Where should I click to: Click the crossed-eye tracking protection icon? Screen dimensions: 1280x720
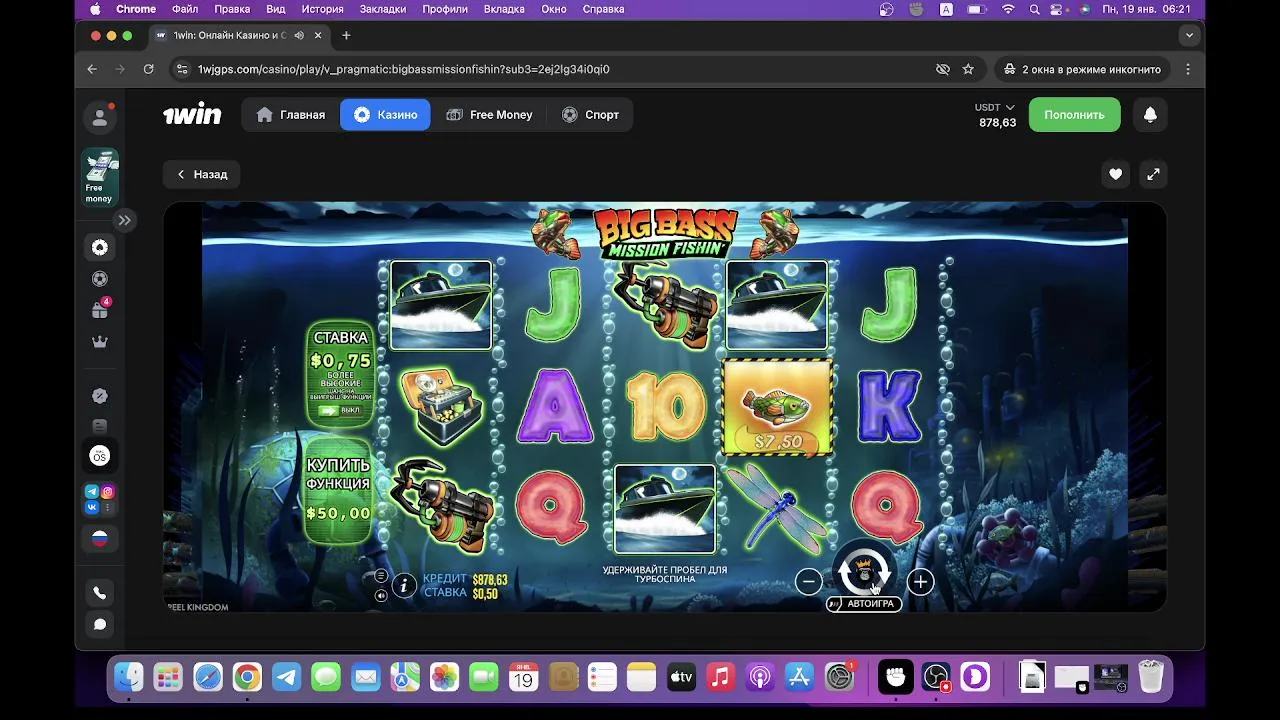[942, 69]
